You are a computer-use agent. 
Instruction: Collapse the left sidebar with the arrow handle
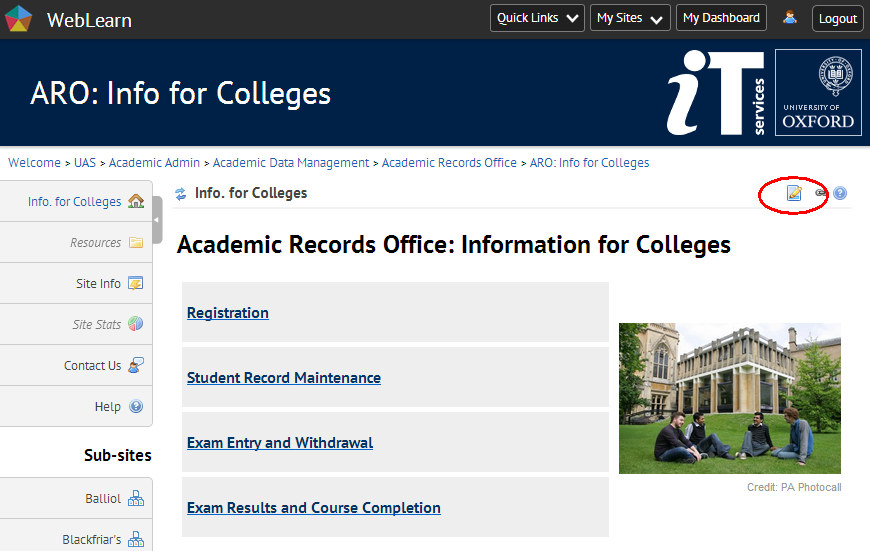tap(157, 220)
